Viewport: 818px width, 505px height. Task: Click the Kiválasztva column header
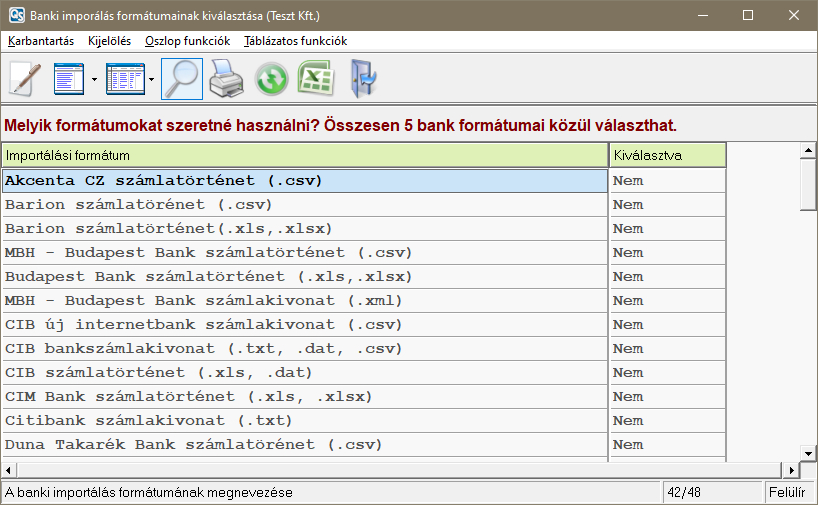coord(667,155)
